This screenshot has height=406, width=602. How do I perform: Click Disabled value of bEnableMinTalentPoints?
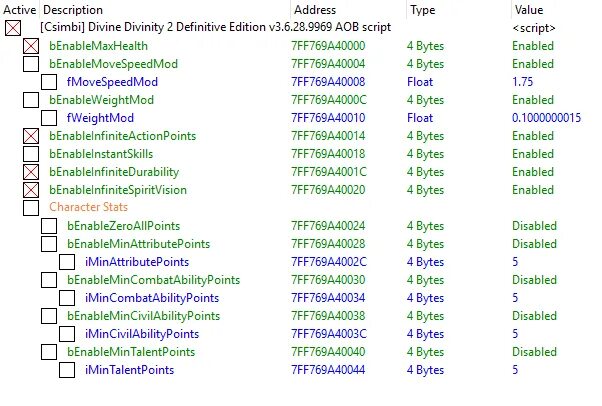click(x=534, y=352)
